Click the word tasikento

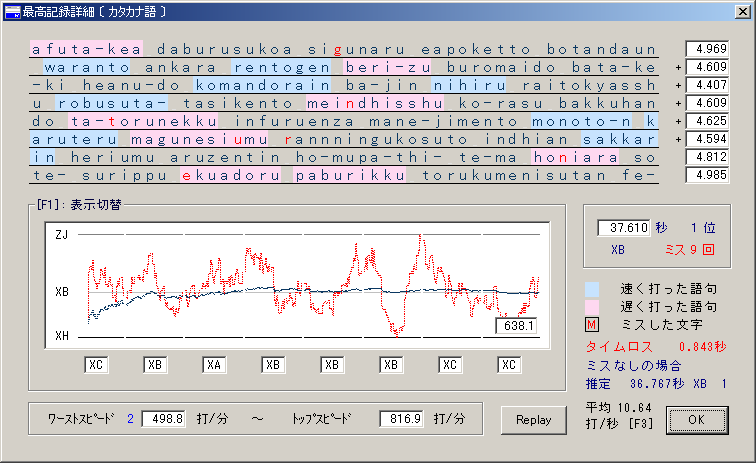coord(237,103)
